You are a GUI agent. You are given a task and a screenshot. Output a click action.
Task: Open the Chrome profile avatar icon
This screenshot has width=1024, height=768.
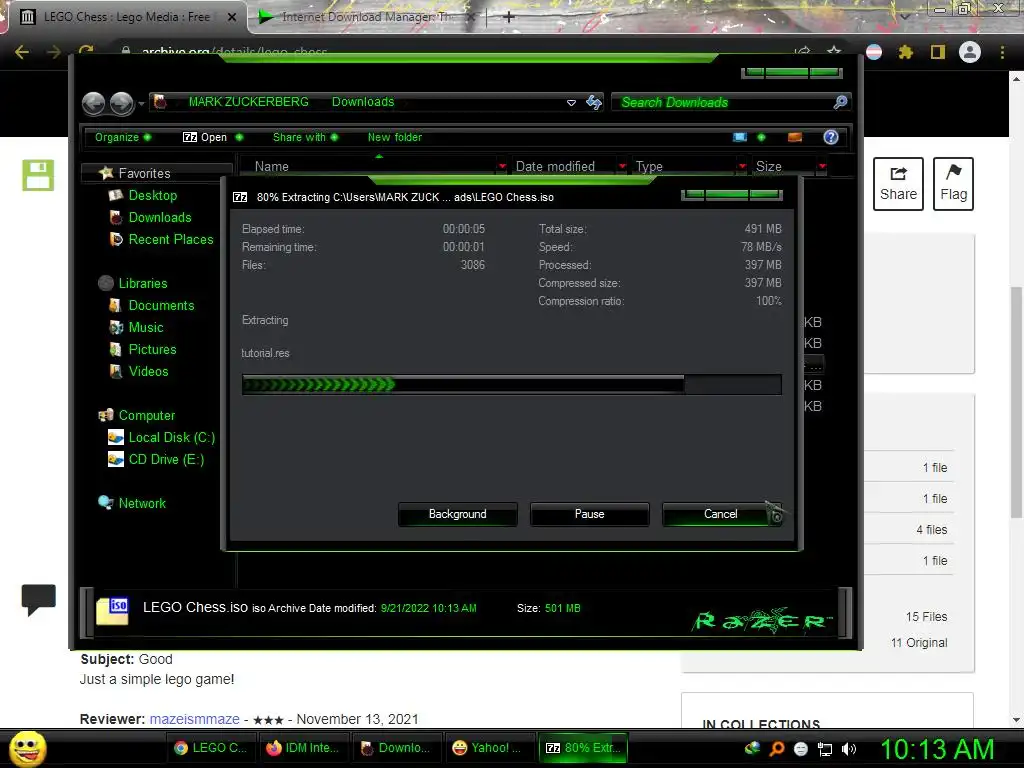pos(970,52)
